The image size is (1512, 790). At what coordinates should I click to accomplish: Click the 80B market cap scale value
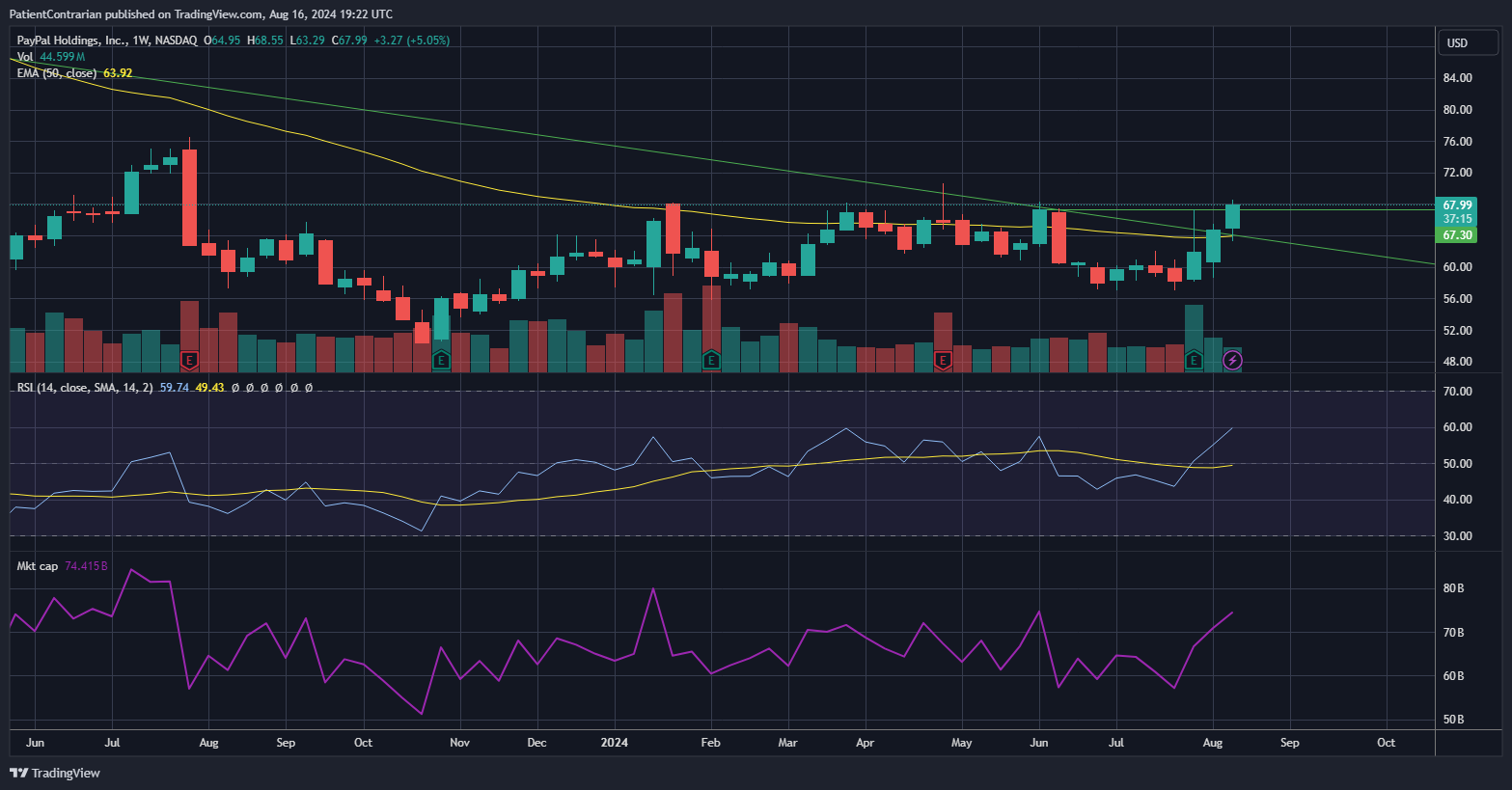[1453, 588]
